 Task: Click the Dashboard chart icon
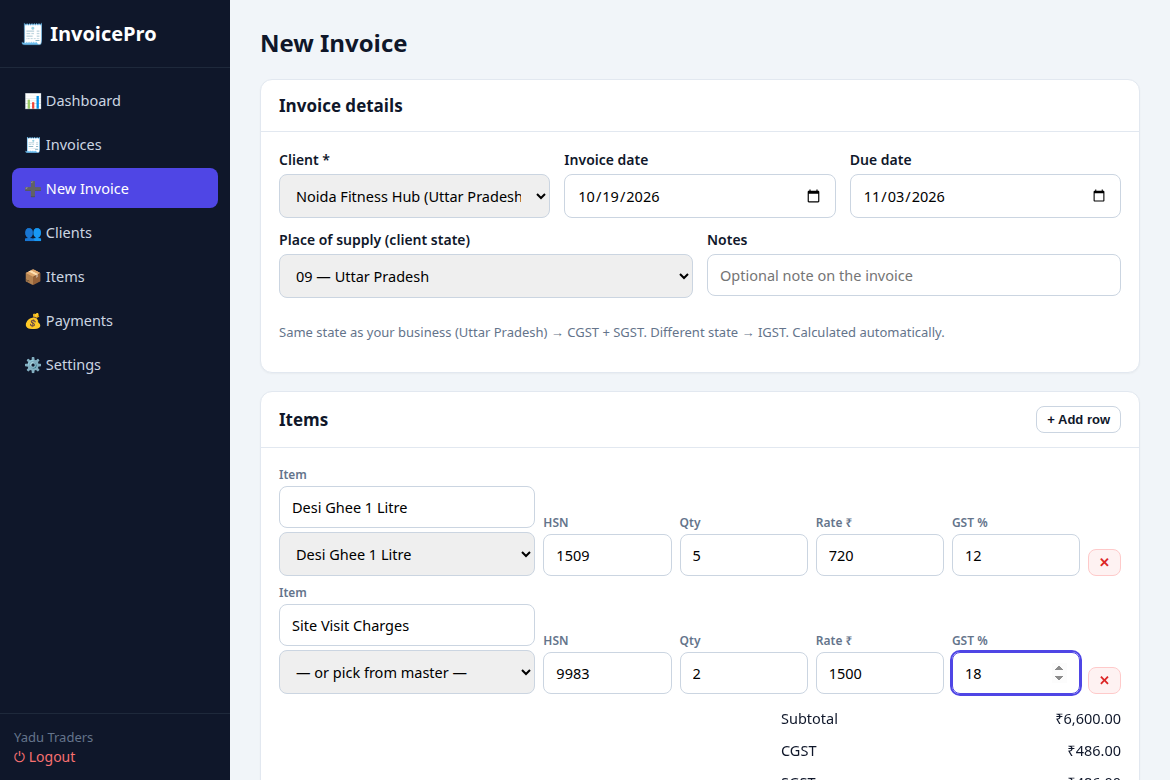point(33,101)
